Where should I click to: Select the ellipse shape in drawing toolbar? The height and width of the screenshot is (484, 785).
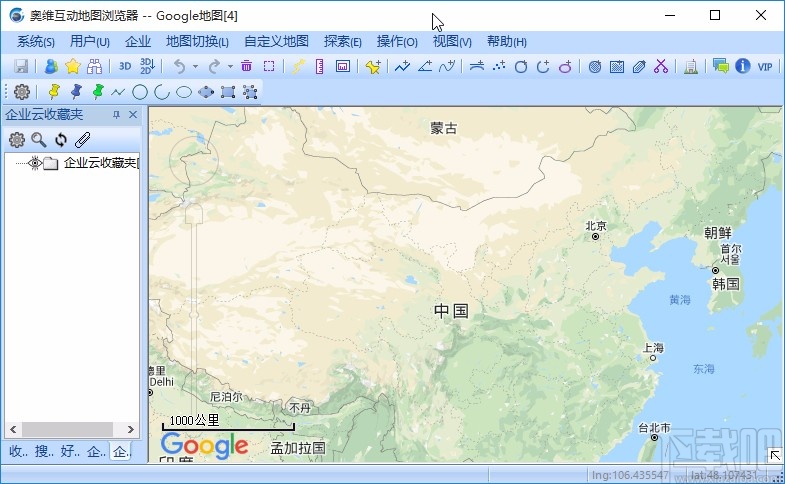[x=184, y=92]
